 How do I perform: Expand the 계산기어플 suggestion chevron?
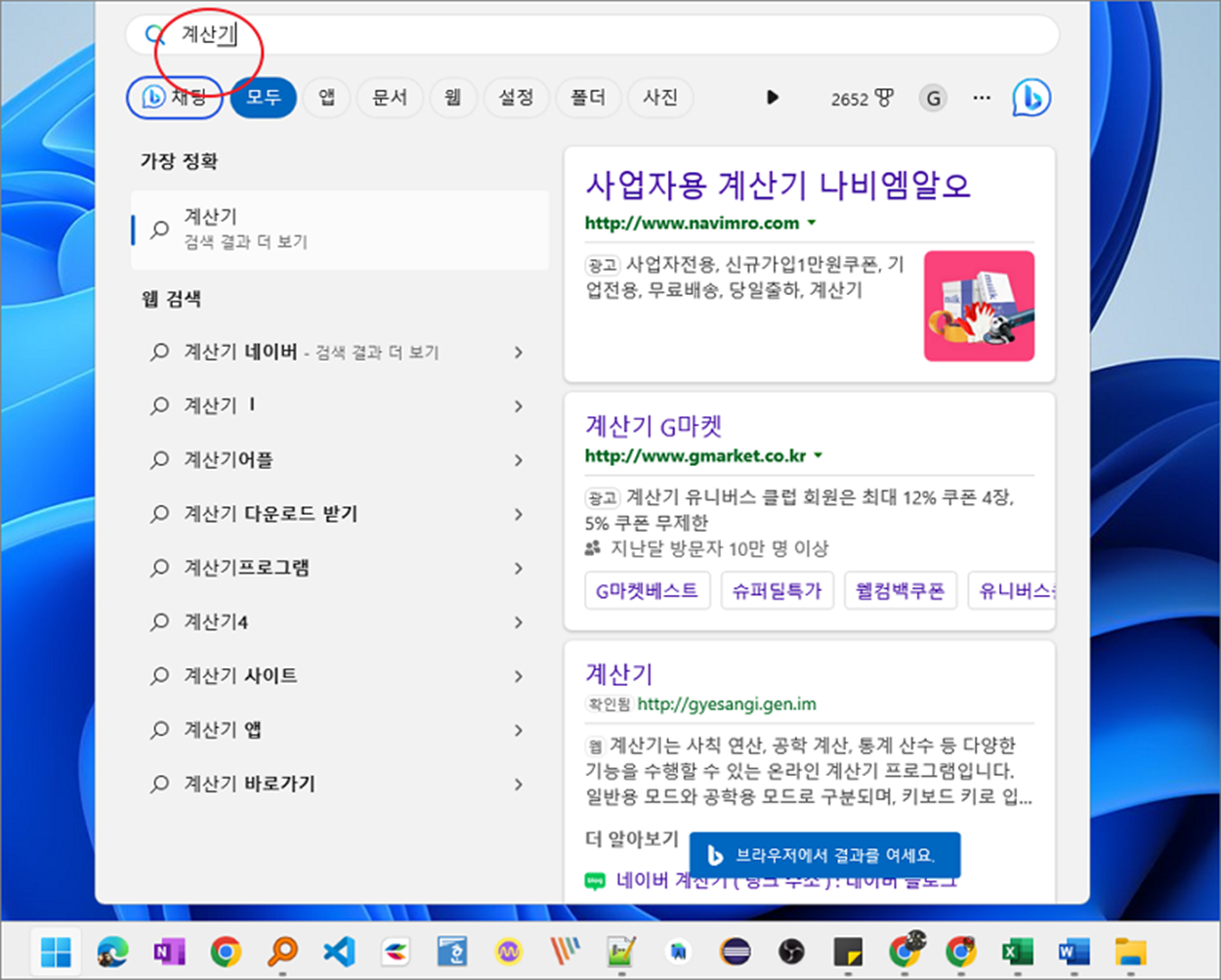[519, 459]
